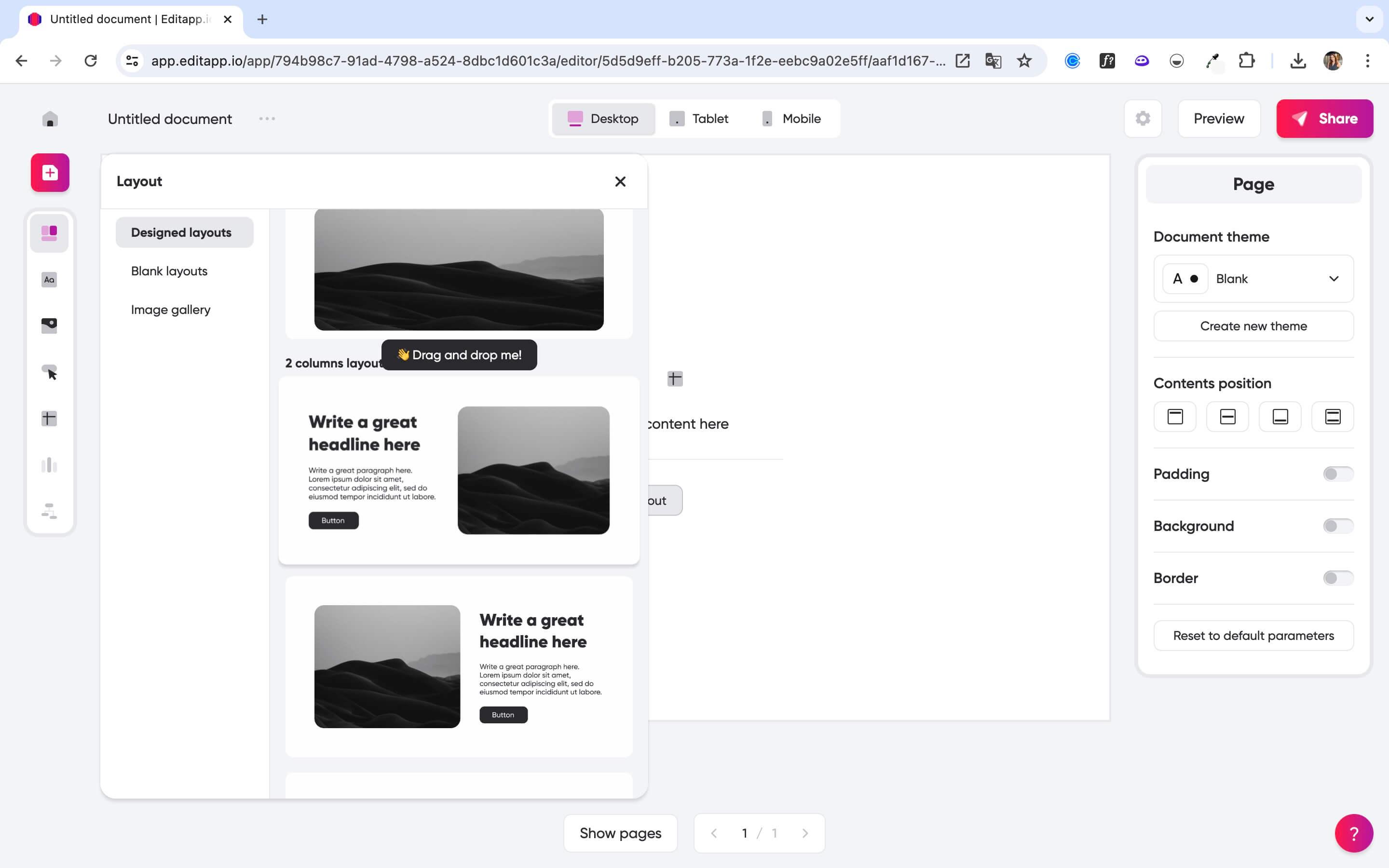
Task: Enable the Border toggle
Action: (x=1337, y=577)
